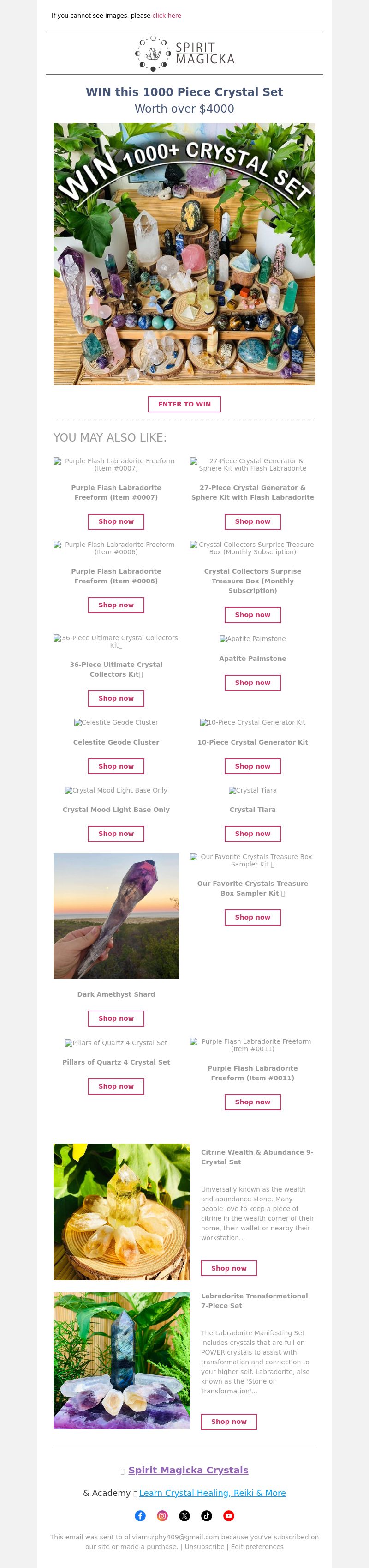Image resolution: width=369 pixels, height=1568 pixels.
Task: Click the Unsubscribe link
Action: pyautogui.click(x=204, y=1547)
